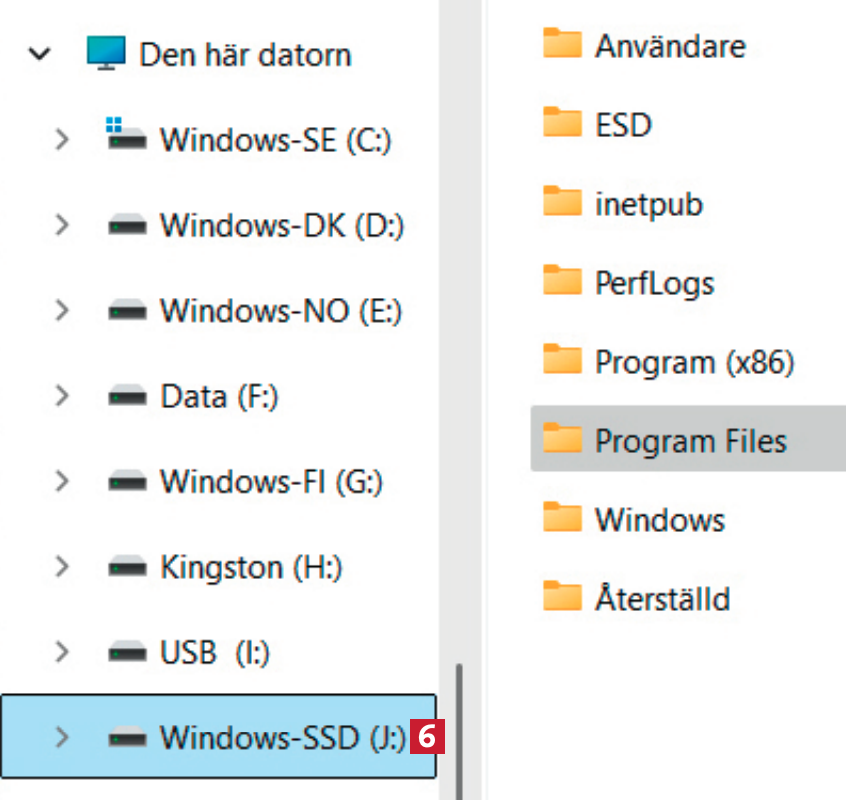Expand the Data (F:) drive node
The height and width of the screenshot is (800, 846).
[x=62, y=396]
